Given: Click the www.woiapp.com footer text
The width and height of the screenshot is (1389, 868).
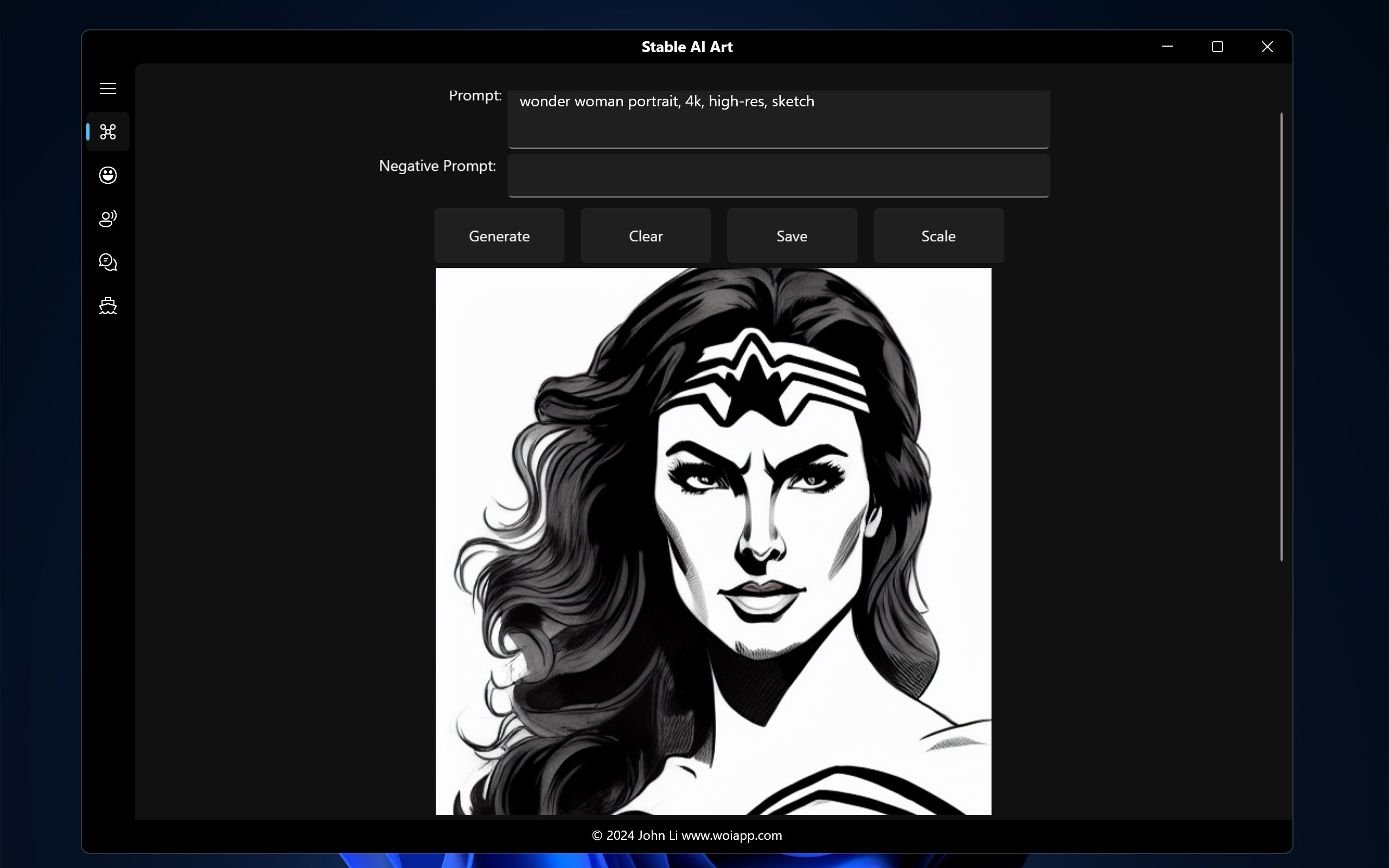Looking at the screenshot, I should pos(731,835).
